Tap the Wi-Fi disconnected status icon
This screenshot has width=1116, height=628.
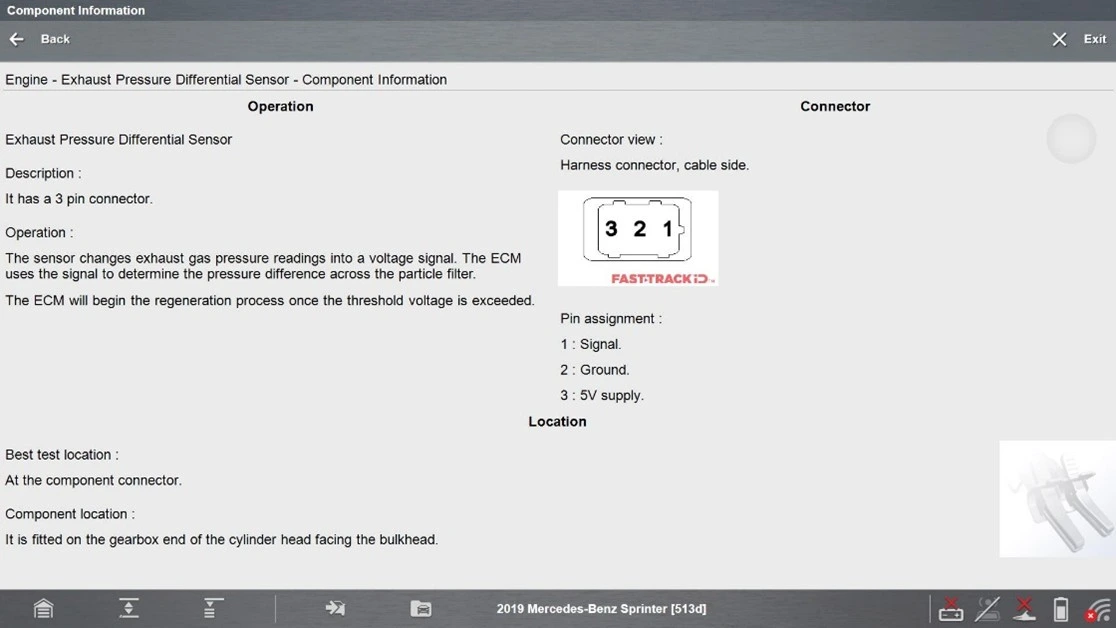pyautogui.click(x=1098, y=608)
